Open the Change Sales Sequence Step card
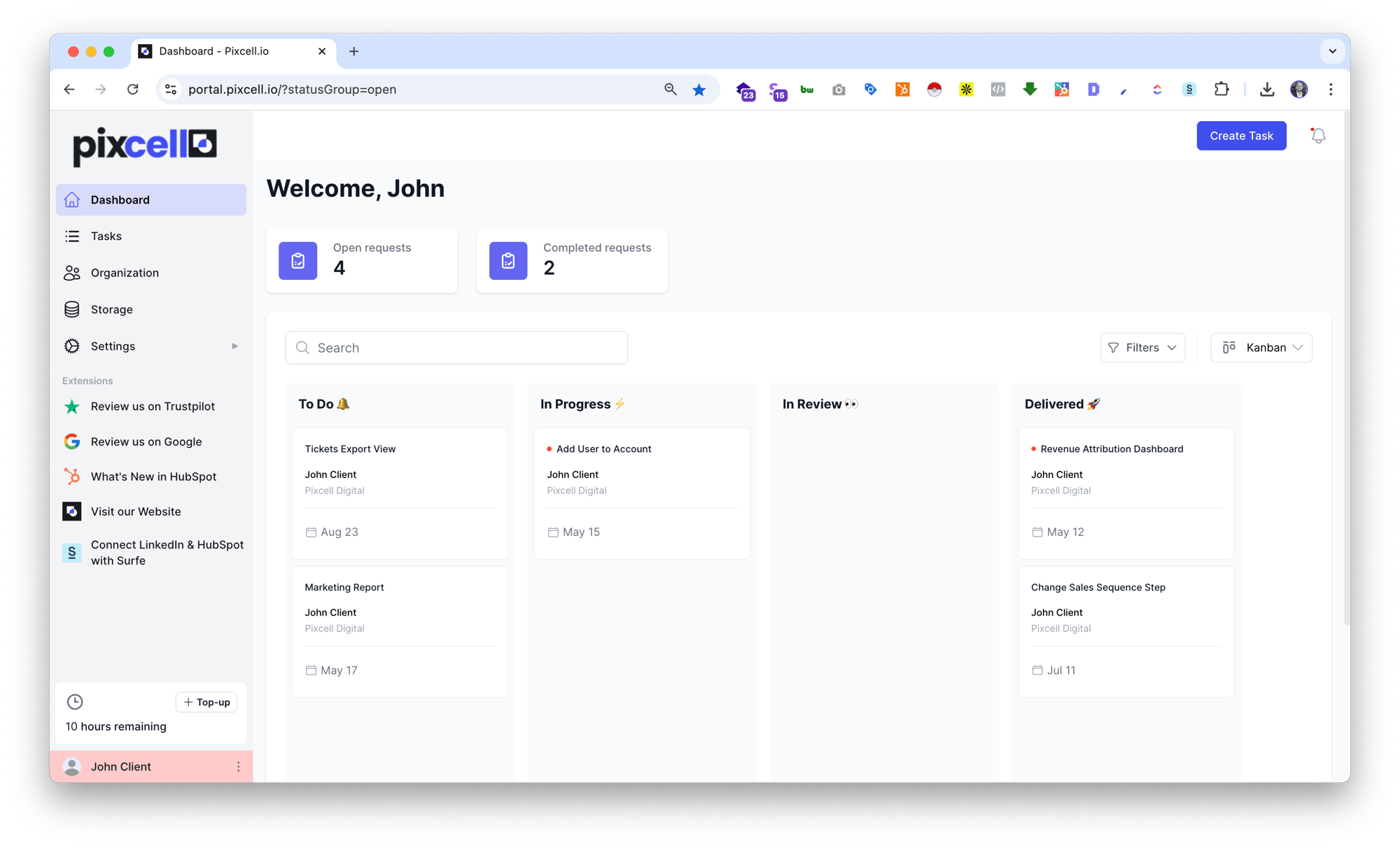Viewport: 1400px width, 848px height. 1126,632
